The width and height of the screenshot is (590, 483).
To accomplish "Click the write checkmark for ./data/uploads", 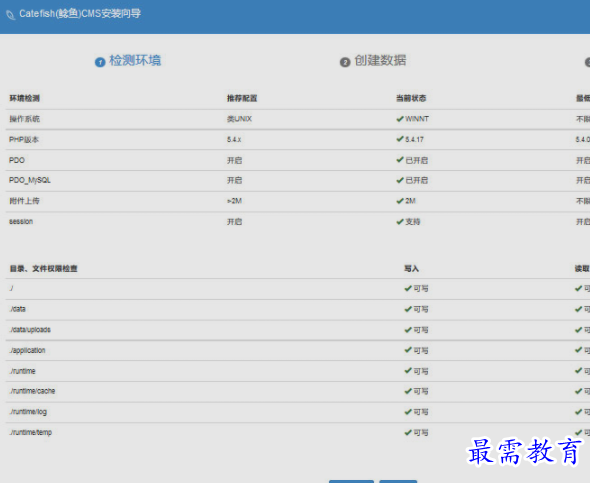I will point(408,330).
